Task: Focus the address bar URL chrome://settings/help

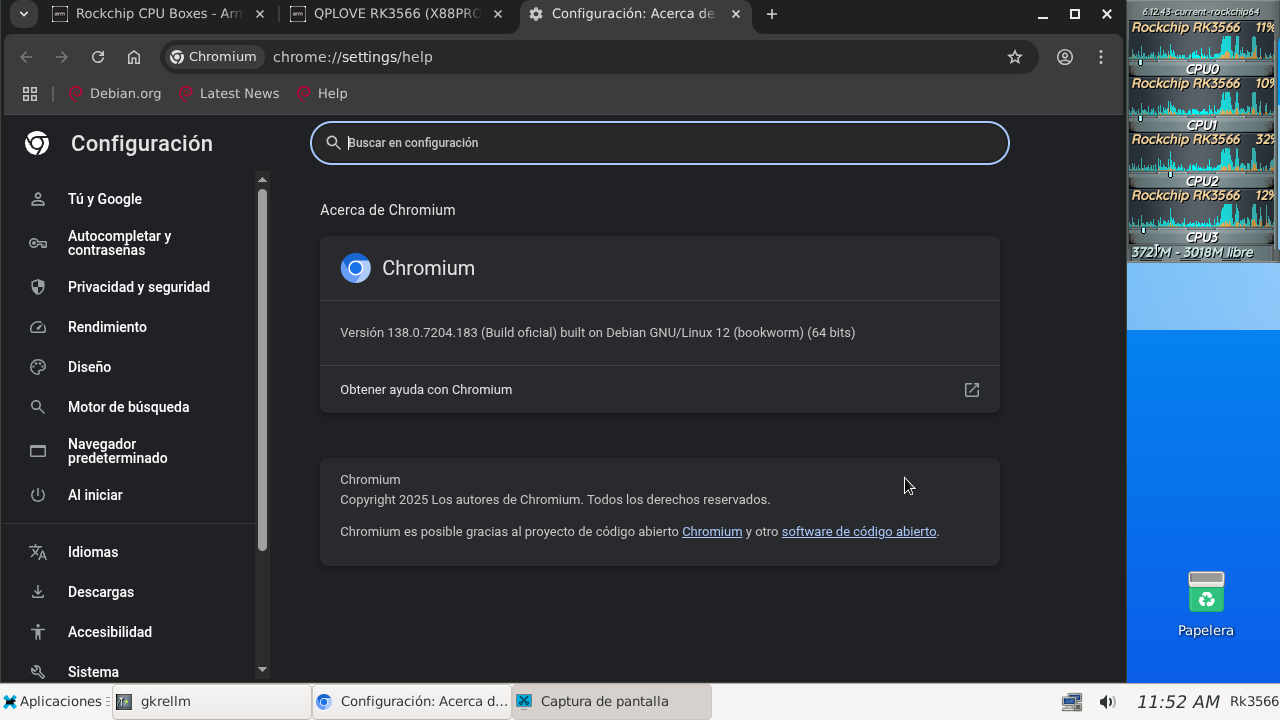Action: [x=353, y=57]
